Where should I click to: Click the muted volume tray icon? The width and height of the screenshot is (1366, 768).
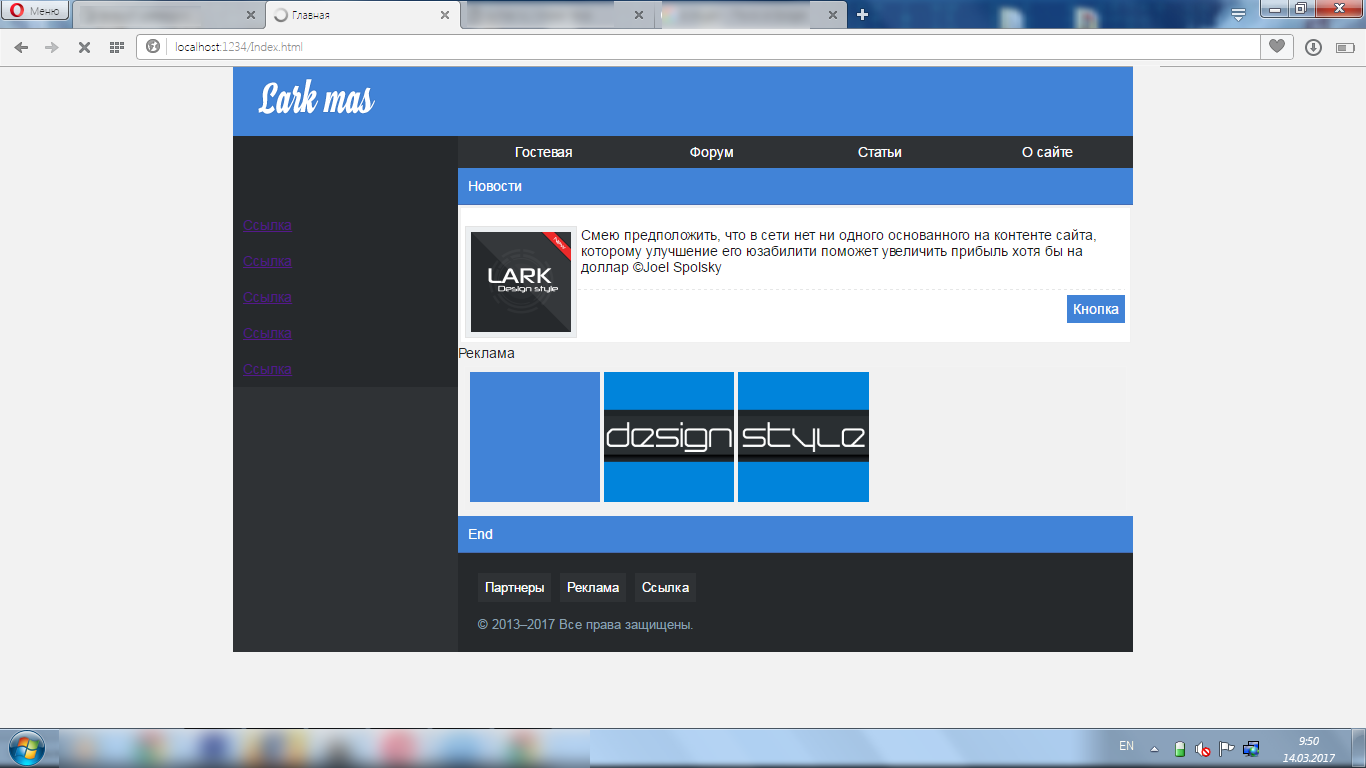[x=1203, y=748]
